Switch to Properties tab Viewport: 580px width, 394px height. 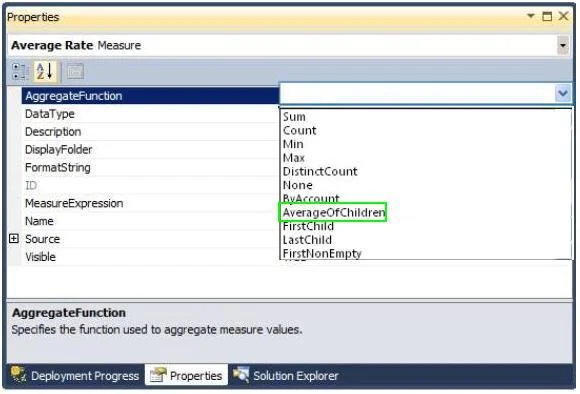point(186,375)
